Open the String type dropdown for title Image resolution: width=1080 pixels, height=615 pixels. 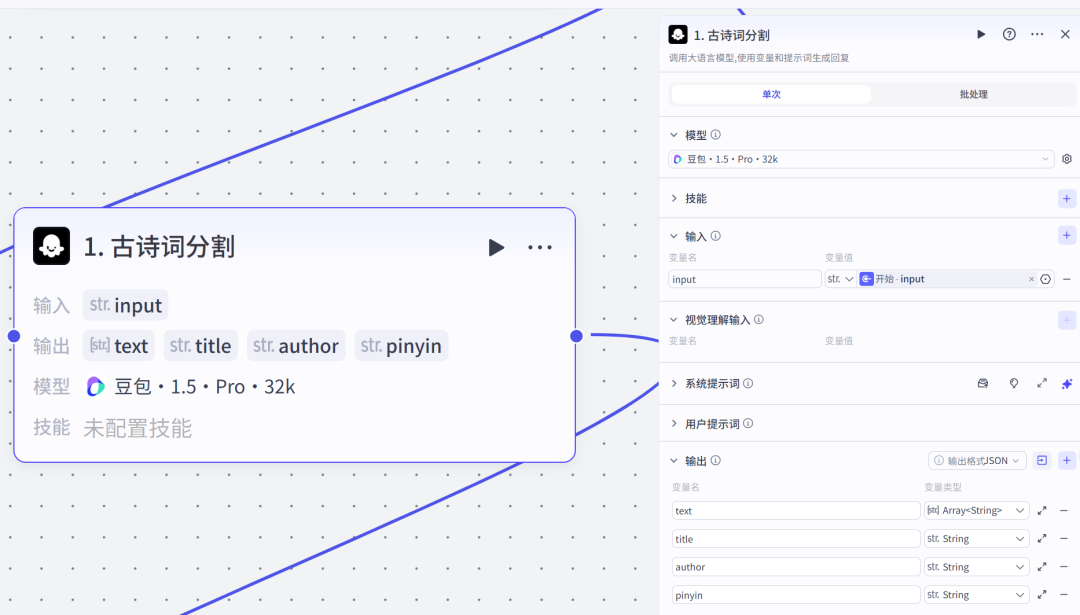pyautogui.click(x=976, y=539)
